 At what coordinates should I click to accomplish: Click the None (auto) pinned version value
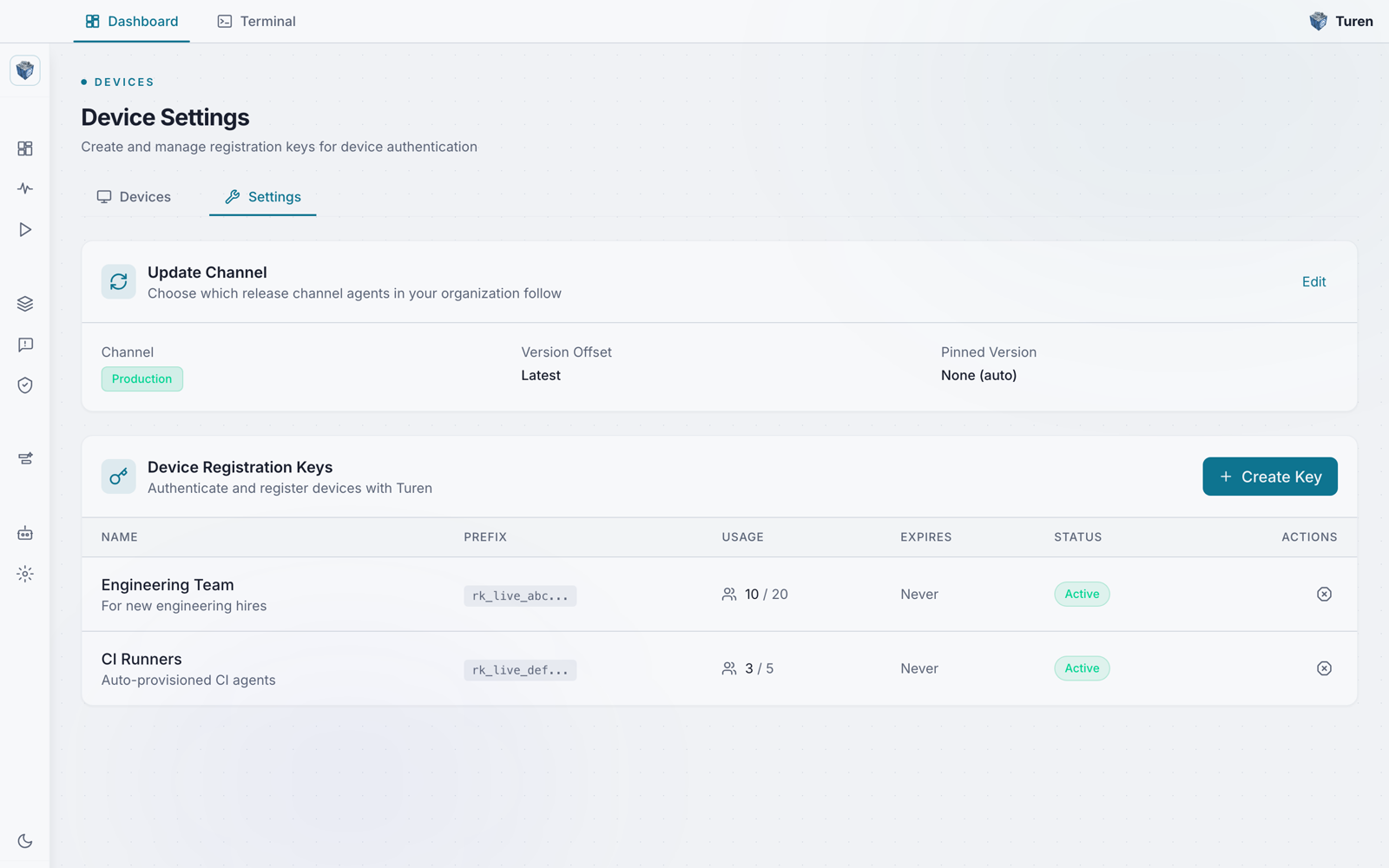point(978,375)
